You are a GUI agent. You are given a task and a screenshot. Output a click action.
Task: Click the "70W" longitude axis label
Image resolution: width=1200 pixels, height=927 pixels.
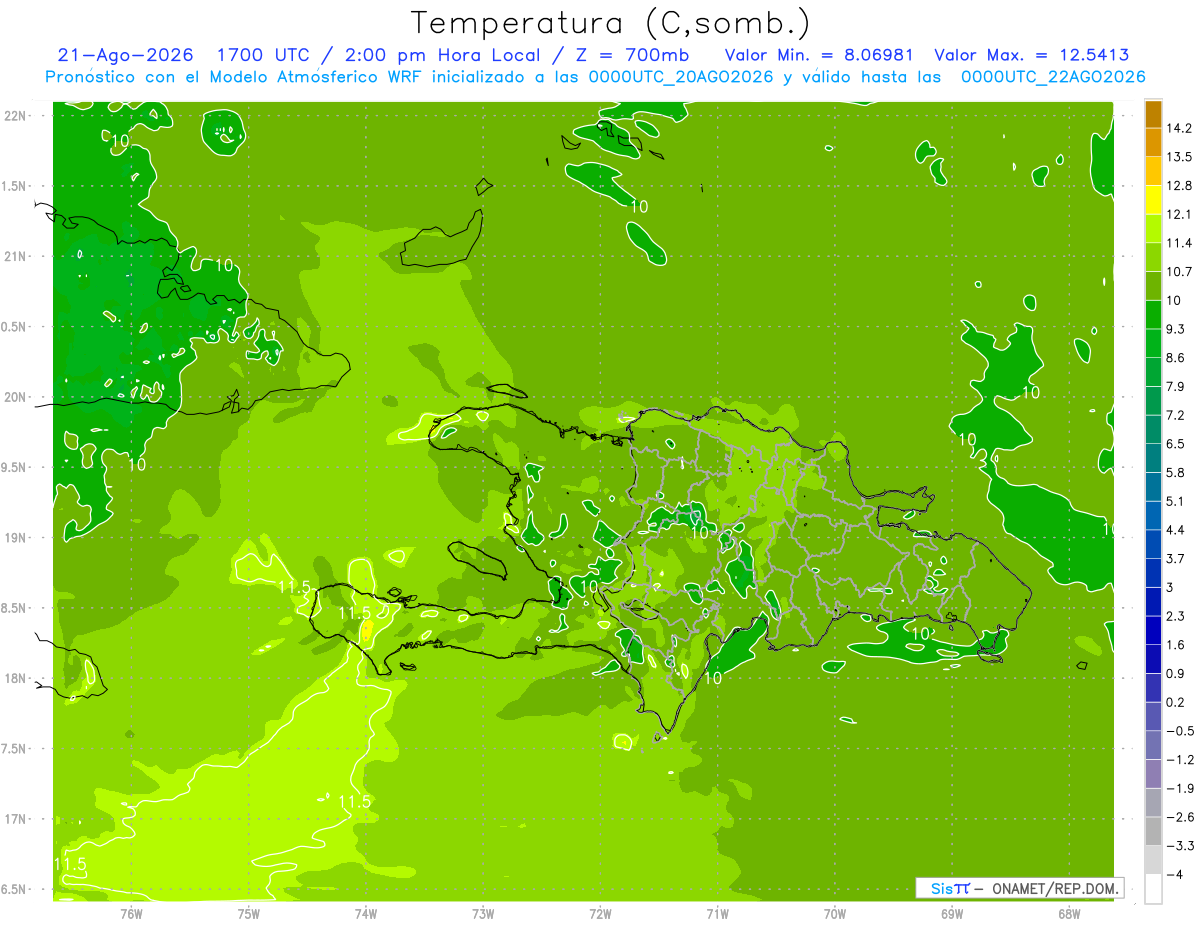[834, 913]
